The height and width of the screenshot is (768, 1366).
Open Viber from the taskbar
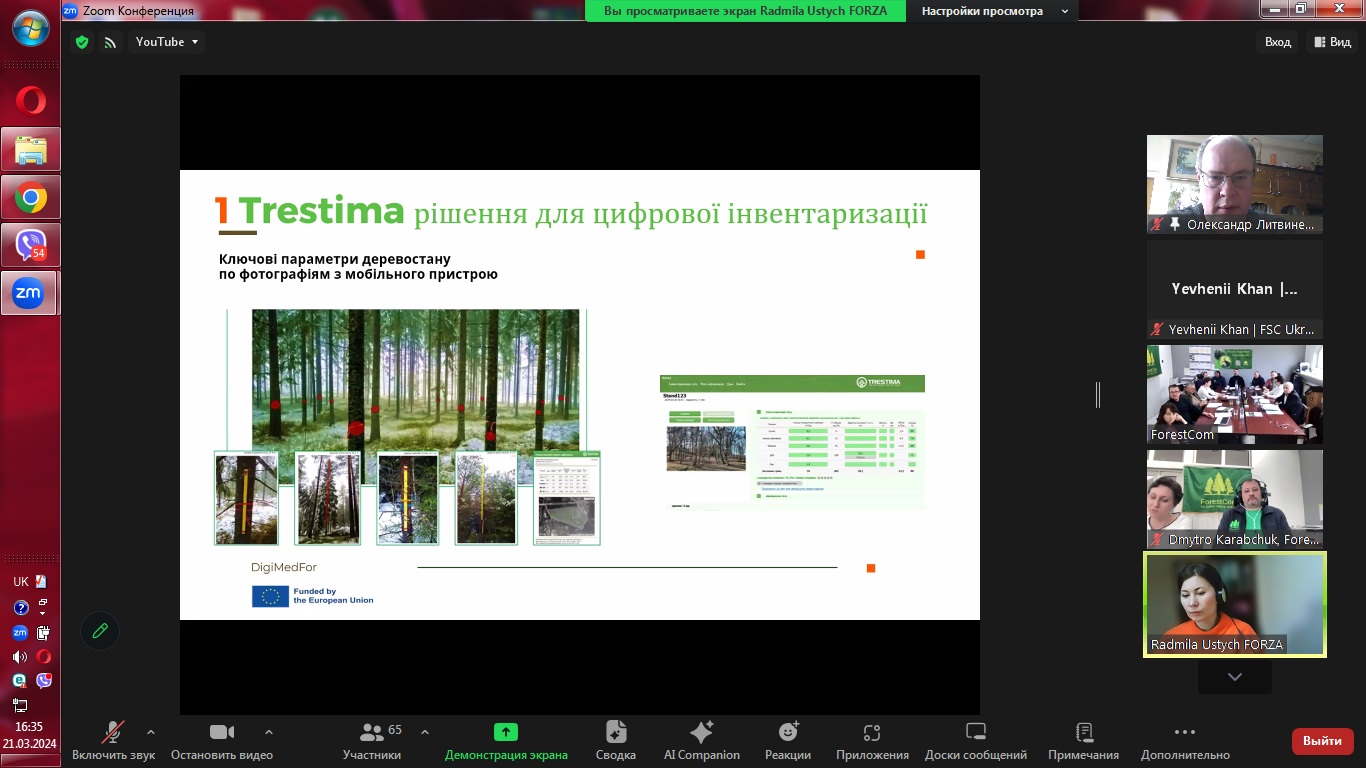click(30, 245)
